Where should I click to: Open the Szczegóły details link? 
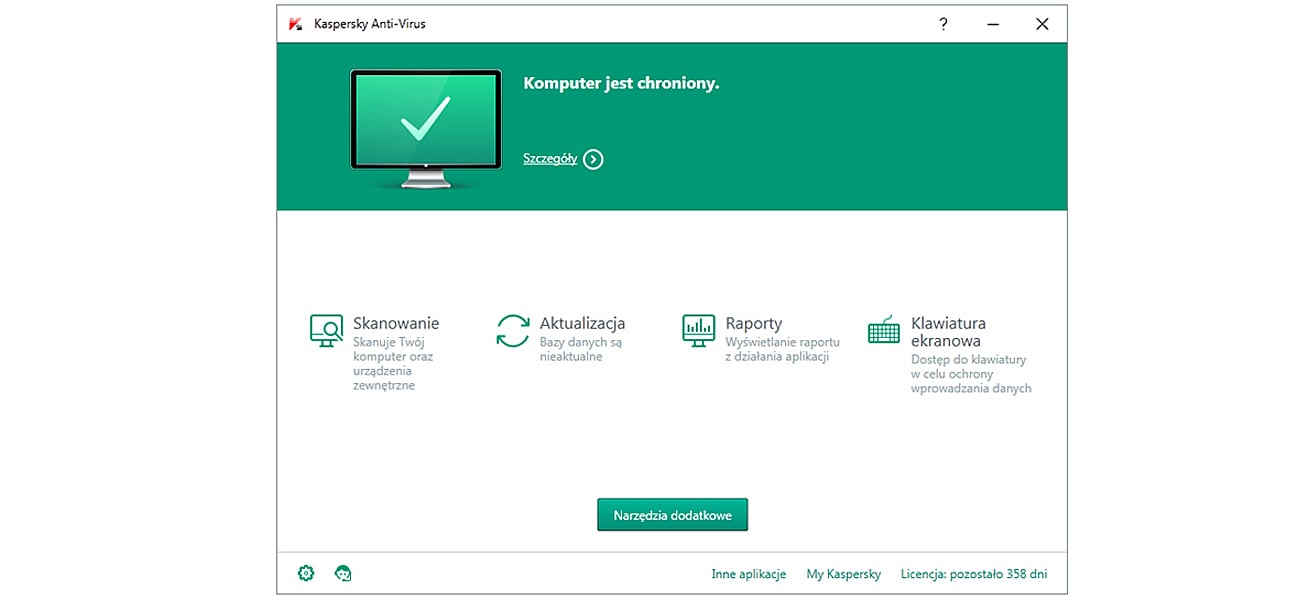click(x=550, y=158)
